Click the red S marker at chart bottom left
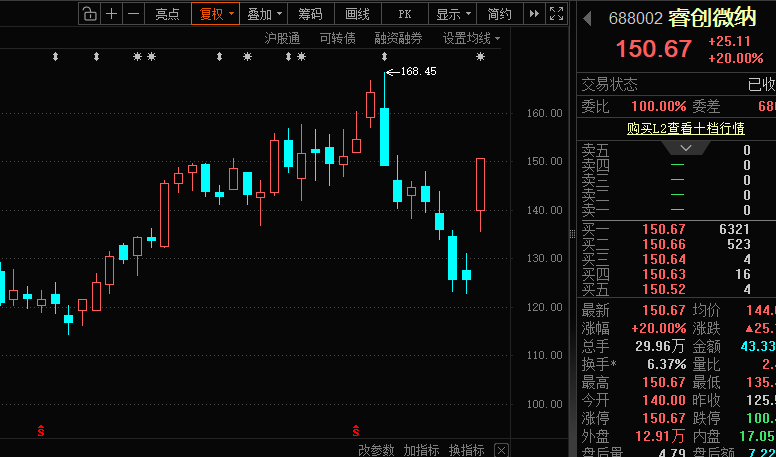The width and height of the screenshot is (776, 457). [x=41, y=431]
